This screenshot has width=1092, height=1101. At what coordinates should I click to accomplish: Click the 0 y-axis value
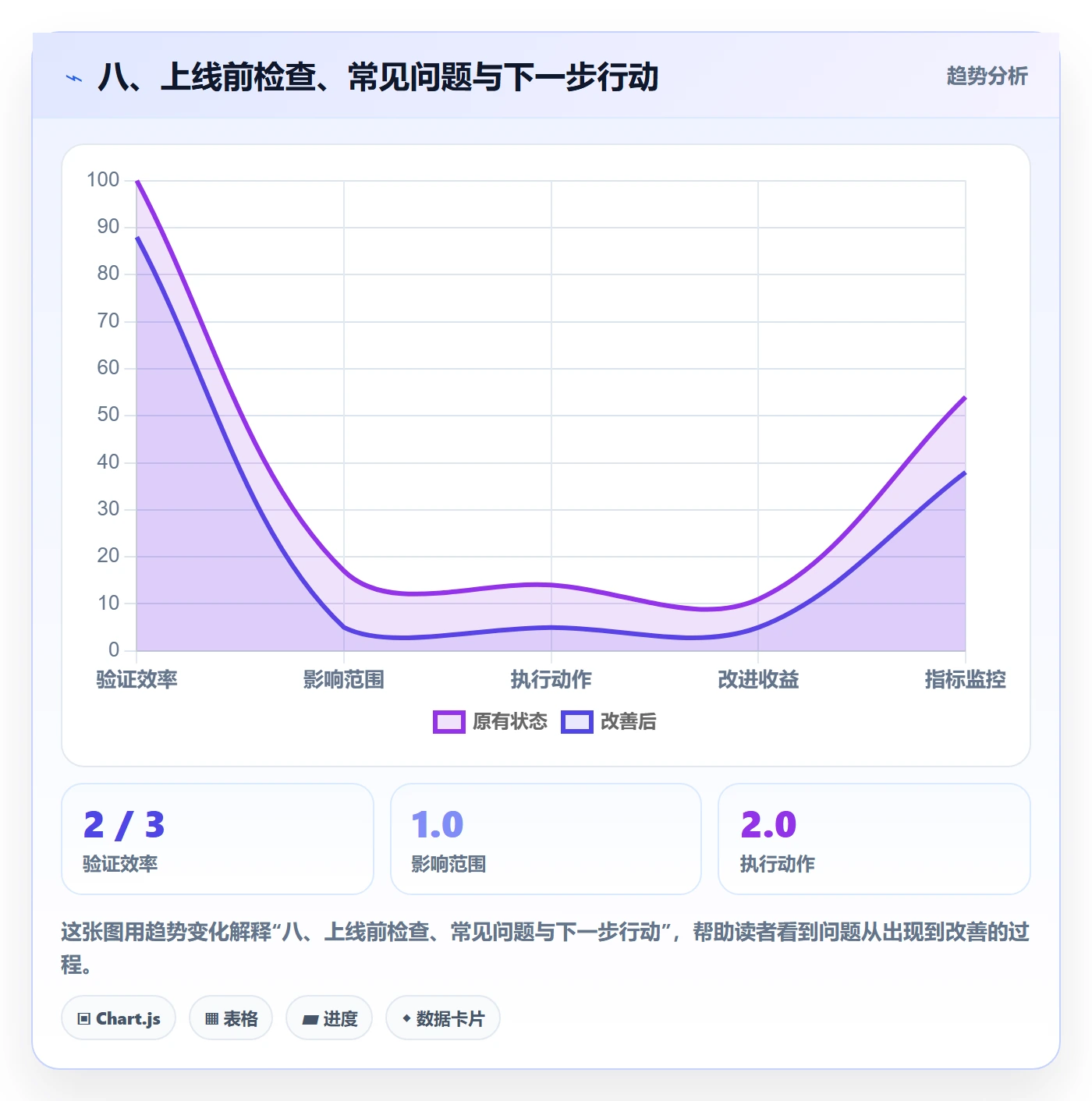click(114, 650)
